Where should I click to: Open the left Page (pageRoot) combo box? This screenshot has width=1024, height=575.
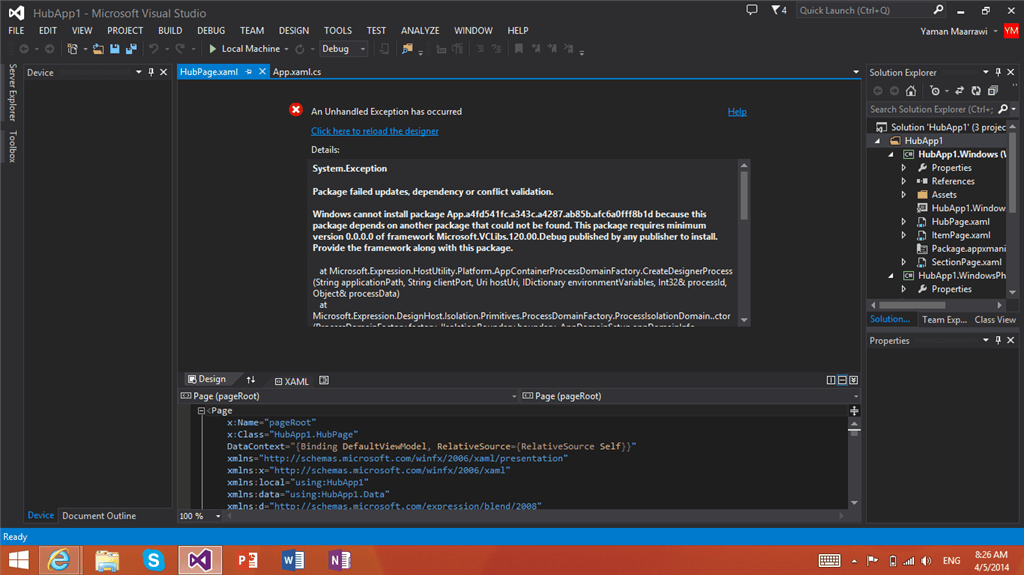pos(349,396)
